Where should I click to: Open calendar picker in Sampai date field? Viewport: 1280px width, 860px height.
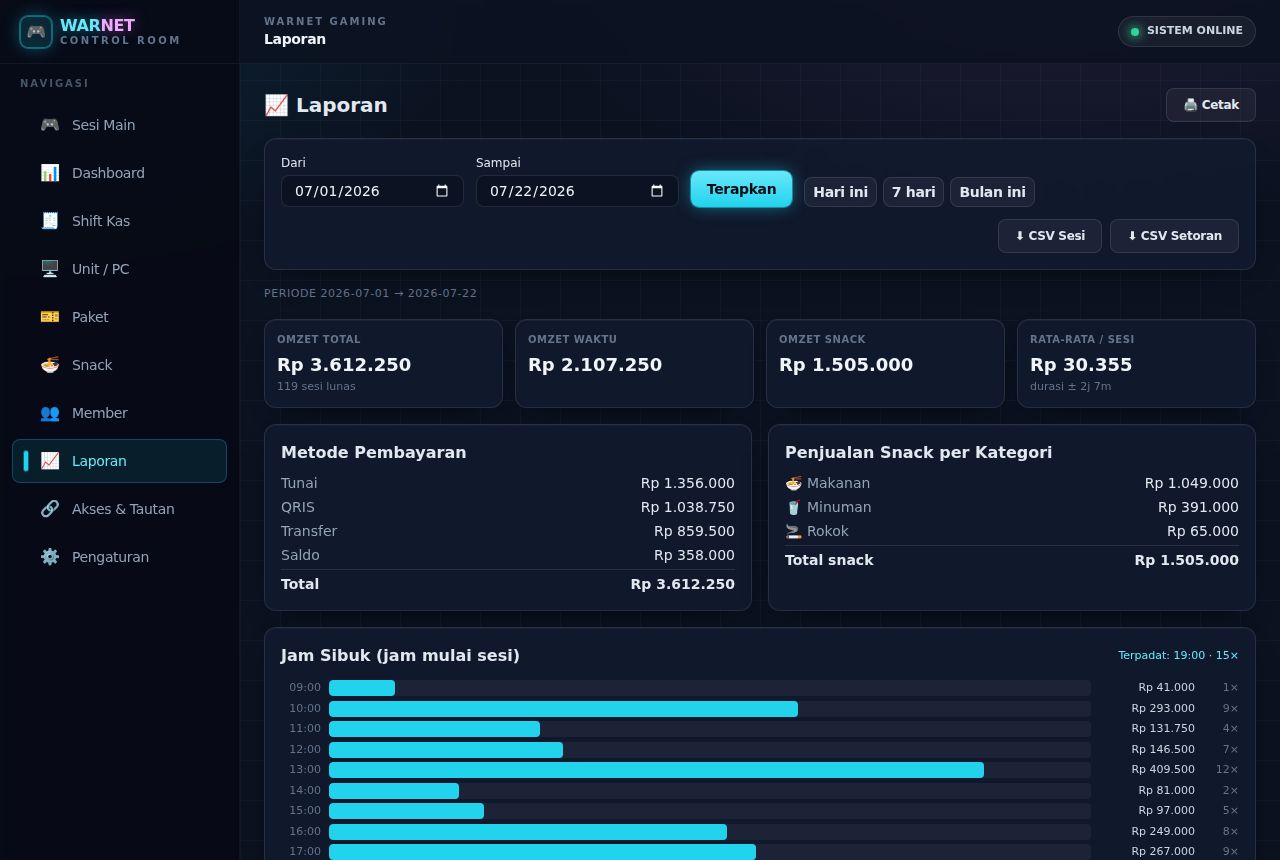pyautogui.click(x=657, y=191)
